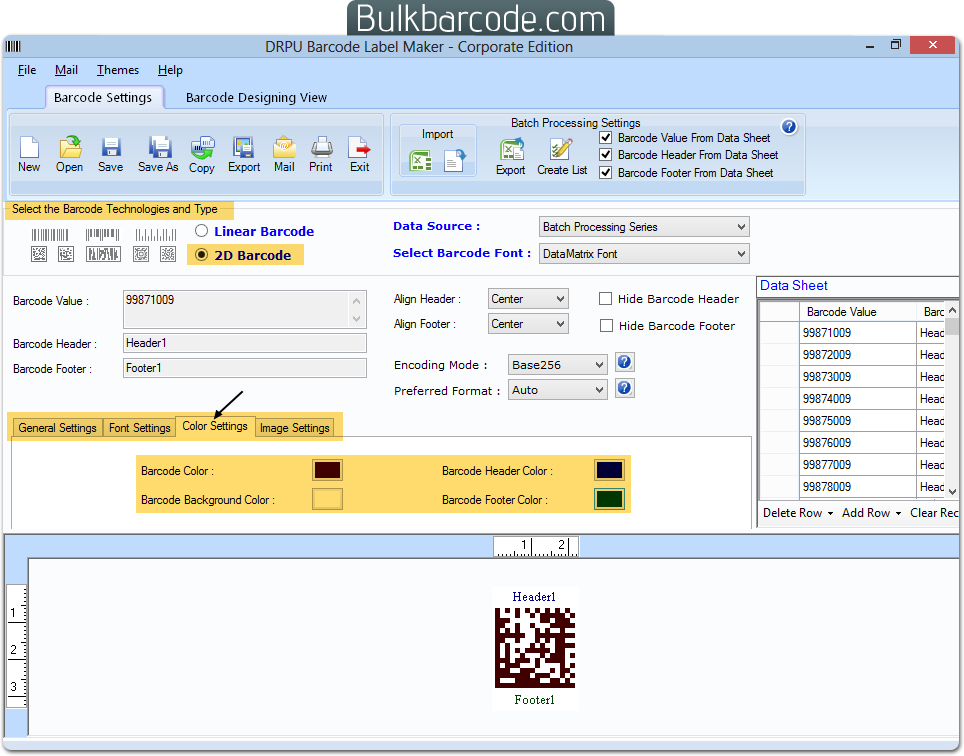Open the Data Source dropdown
The image size is (964, 756).
click(643, 226)
